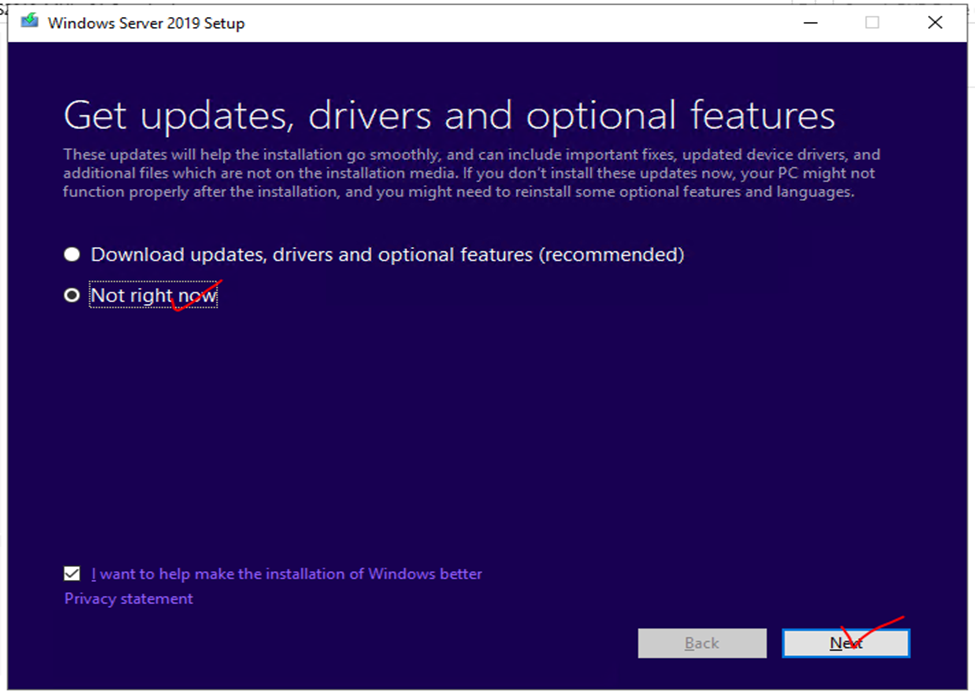
Task: Click the Windows Server 2019 Setup title text
Action: (x=146, y=23)
